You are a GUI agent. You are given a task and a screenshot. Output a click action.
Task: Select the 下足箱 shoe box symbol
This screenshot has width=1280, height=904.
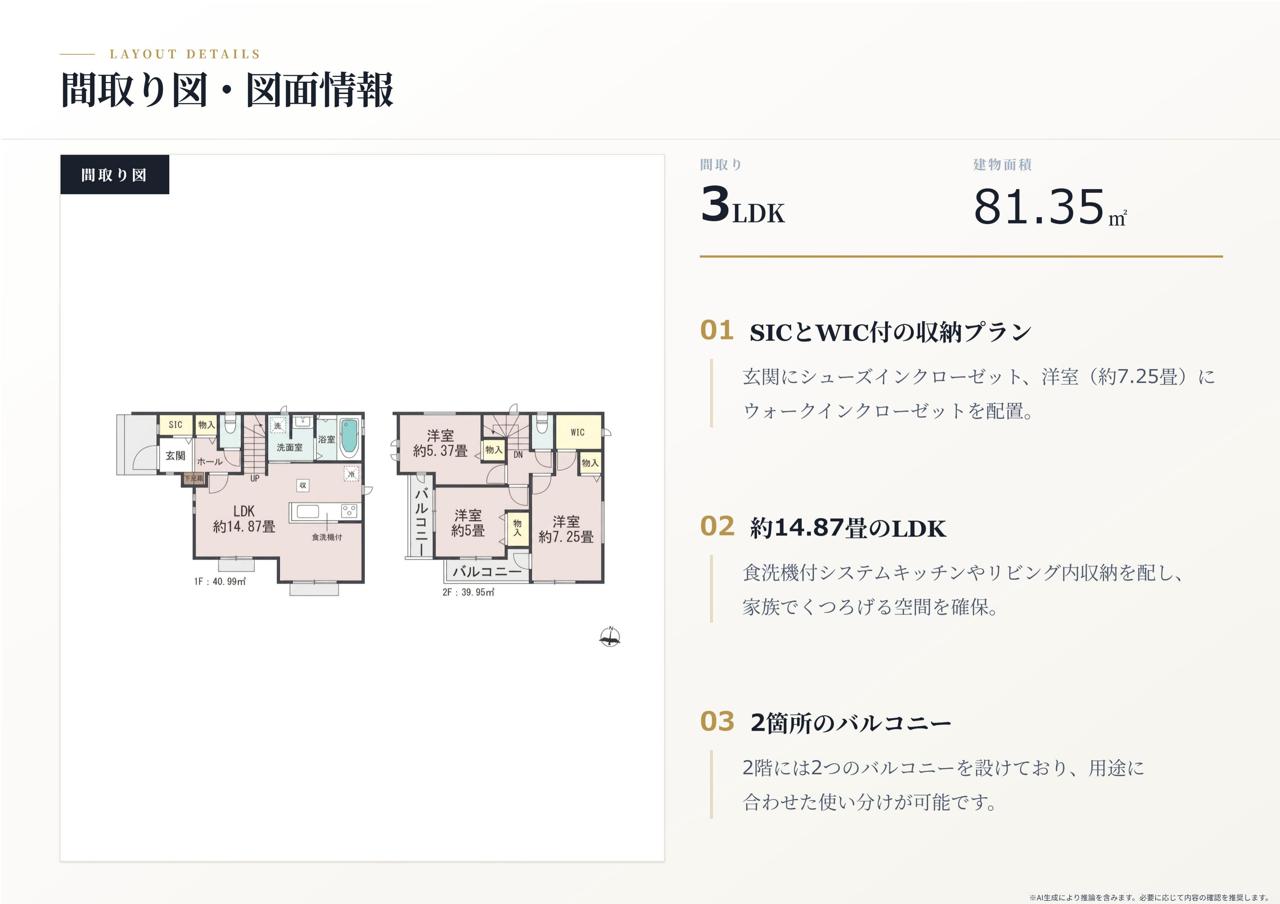193,479
